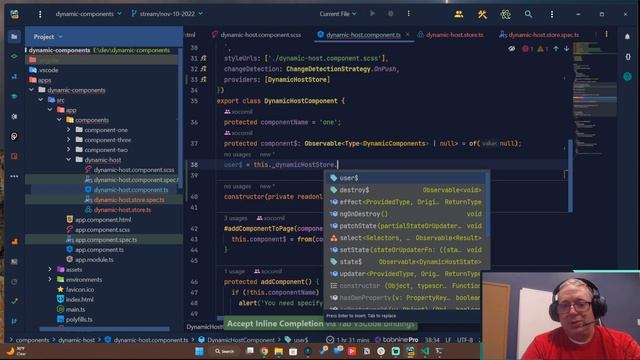Open File Explorer from taskbar
Viewport: 640px width, 360px height.
pyautogui.click(x=279, y=351)
